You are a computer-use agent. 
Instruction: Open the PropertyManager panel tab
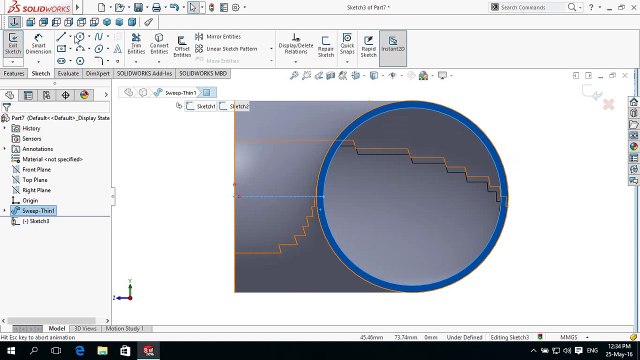tap(28, 95)
